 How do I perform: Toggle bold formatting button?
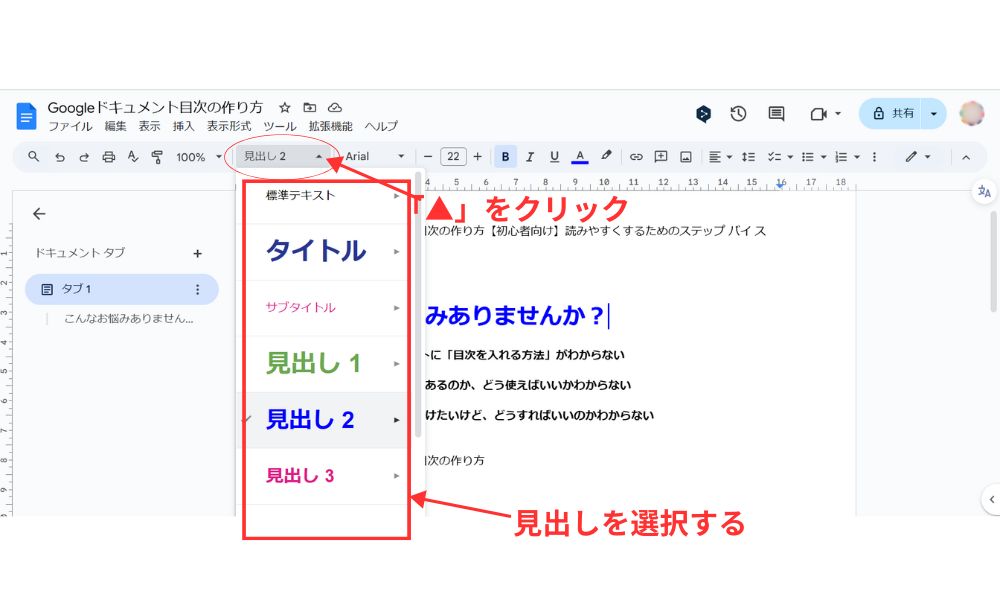[x=505, y=156]
